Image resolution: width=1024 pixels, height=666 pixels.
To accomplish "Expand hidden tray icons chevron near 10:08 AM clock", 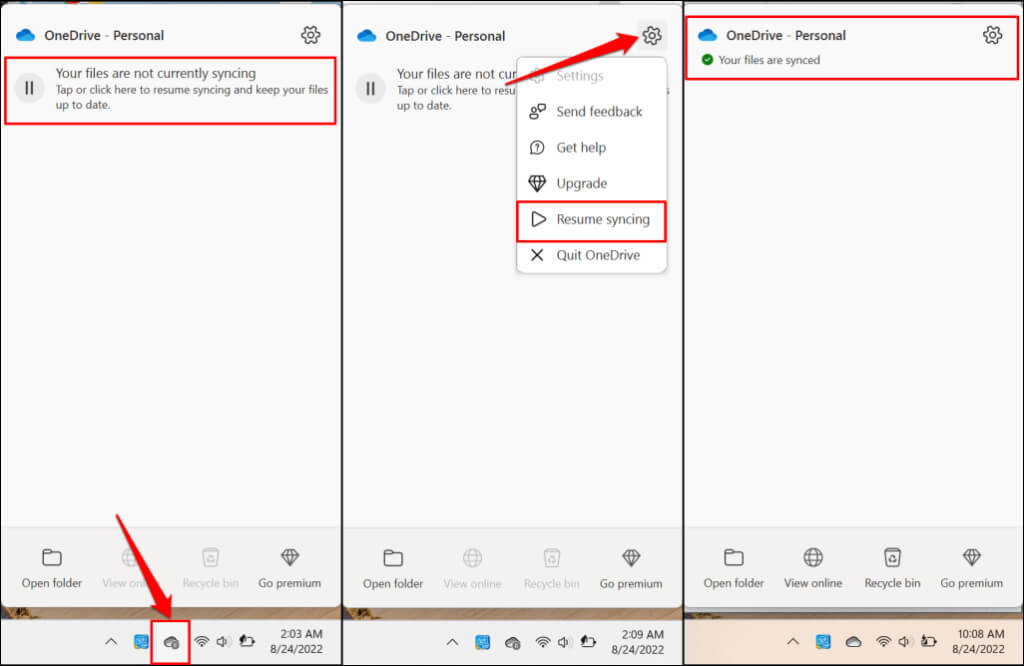I will (793, 642).
